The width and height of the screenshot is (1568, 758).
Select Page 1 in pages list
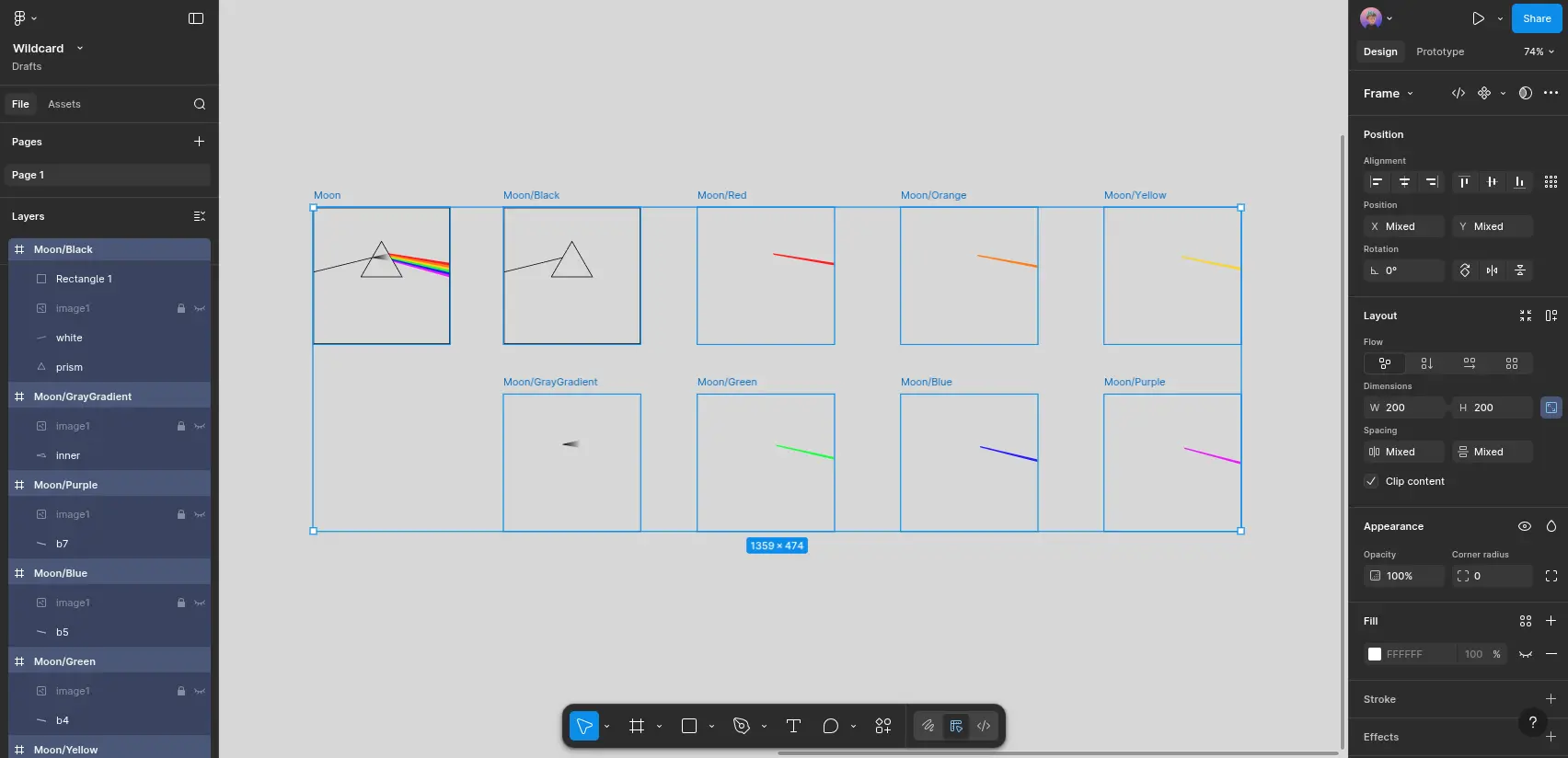point(107,175)
